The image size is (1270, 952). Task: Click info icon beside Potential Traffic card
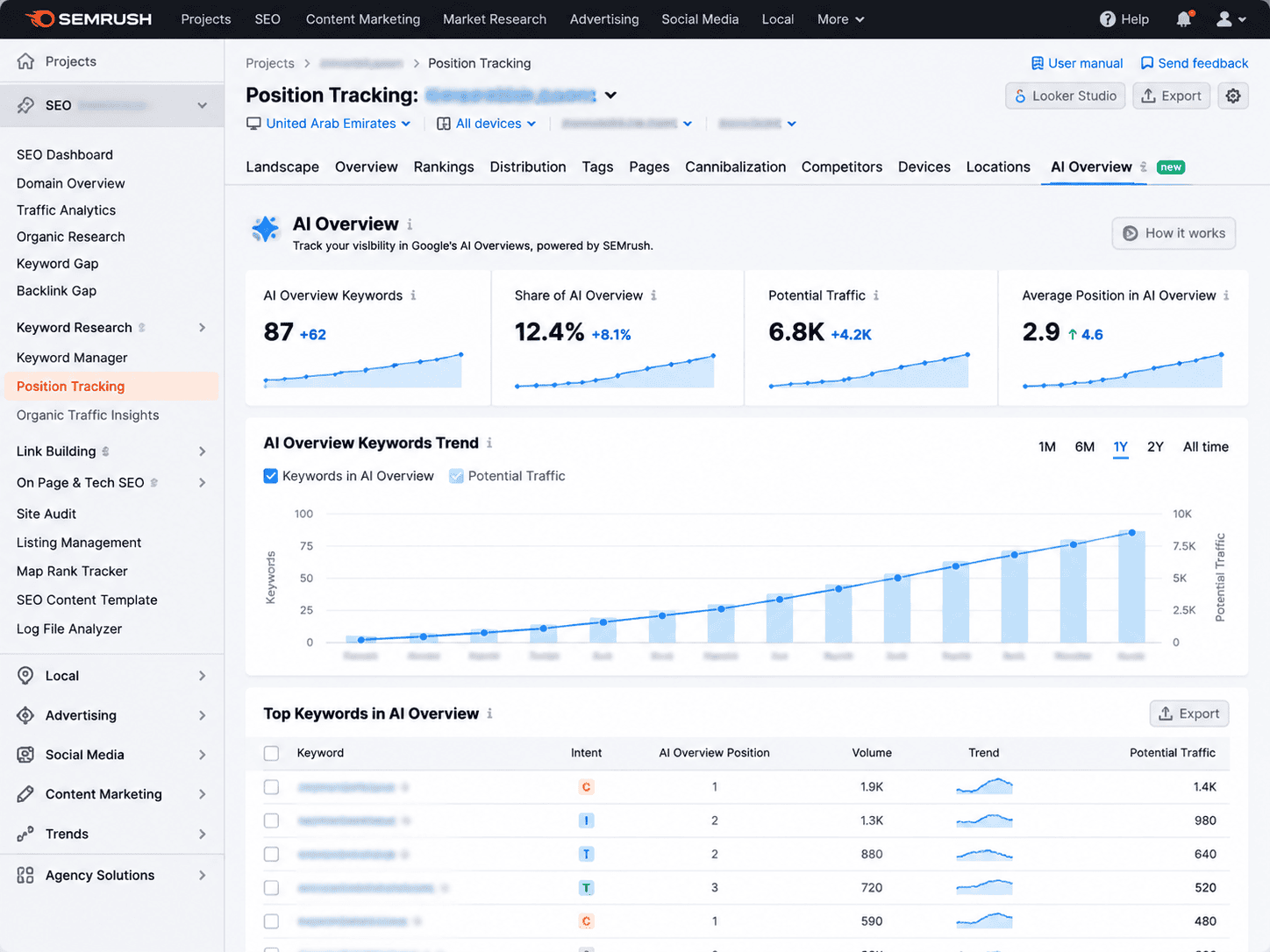click(876, 295)
